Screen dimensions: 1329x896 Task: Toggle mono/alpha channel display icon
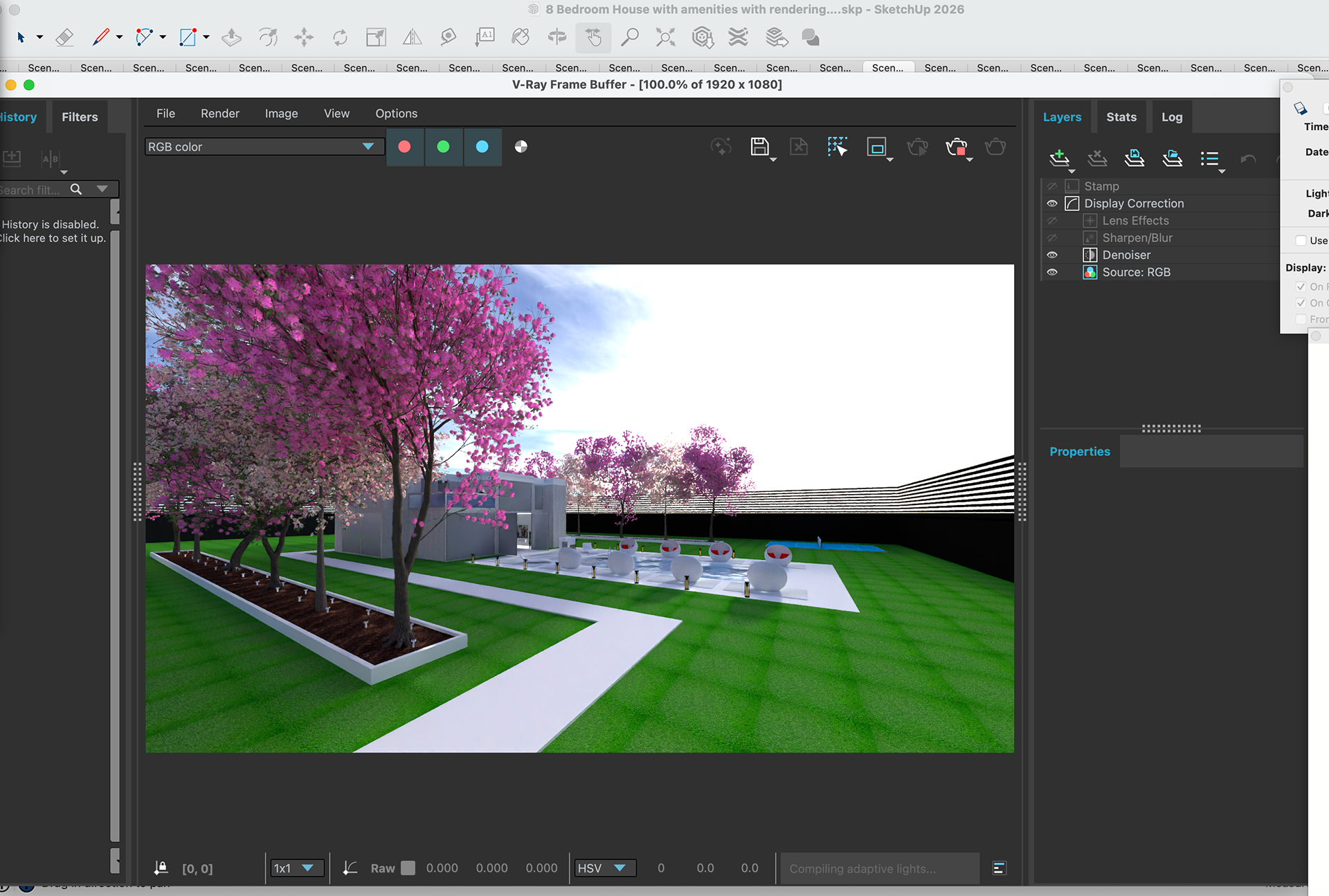pos(521,147)
